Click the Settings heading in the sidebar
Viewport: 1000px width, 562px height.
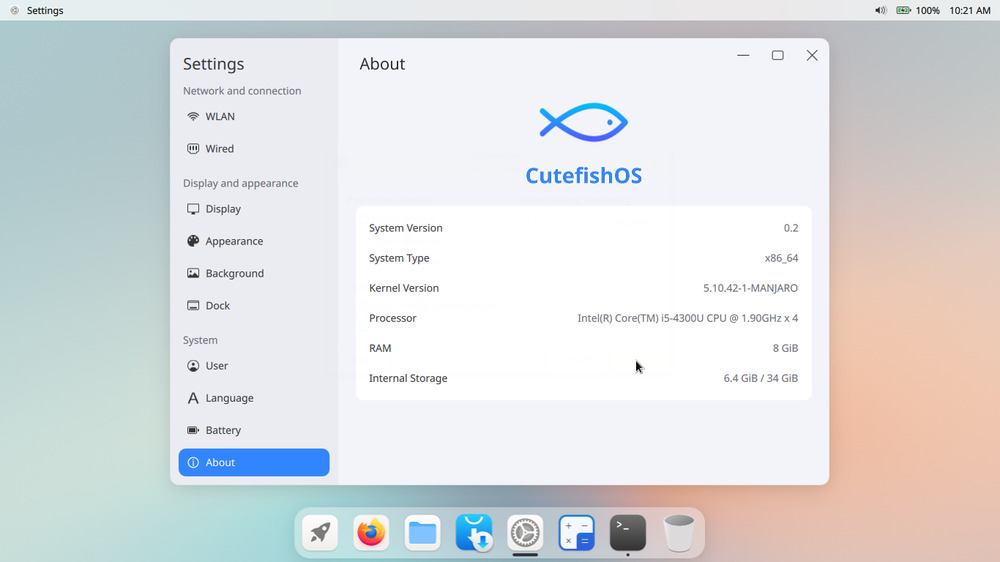pyautogui.click(x=214, y=64)
